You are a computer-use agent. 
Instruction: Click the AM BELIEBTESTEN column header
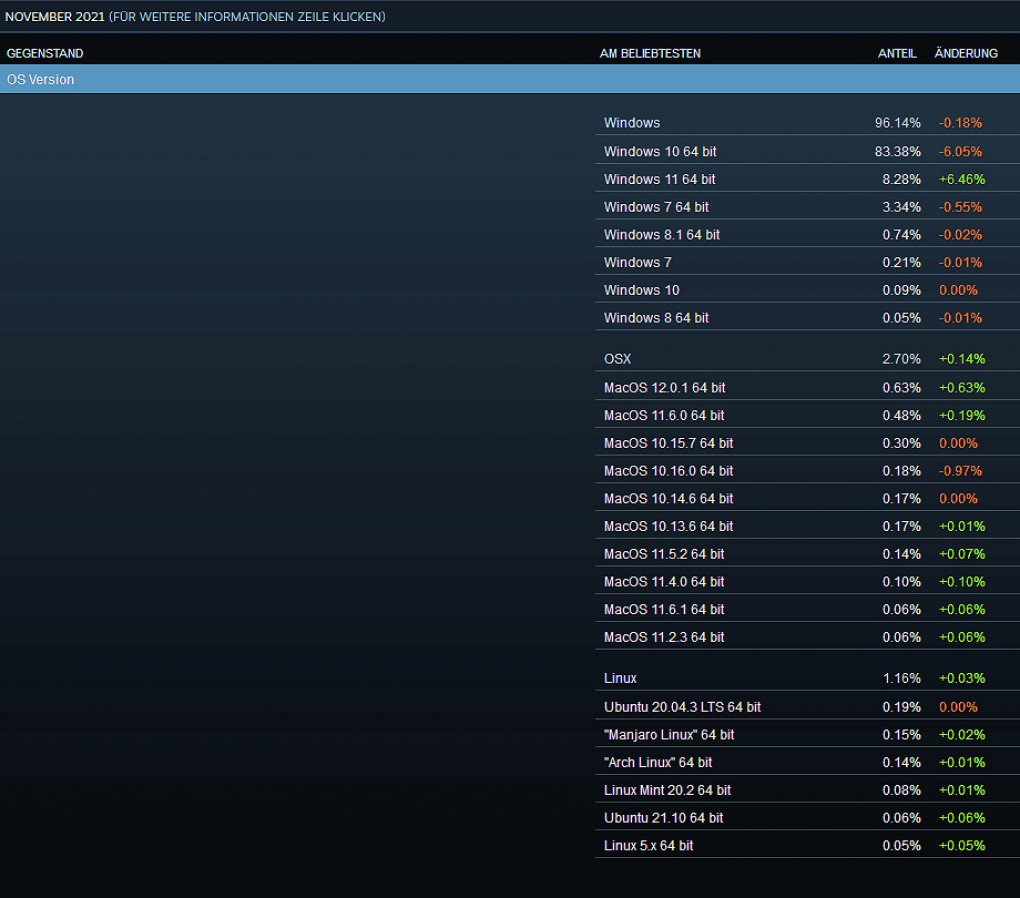click(650, 53)
